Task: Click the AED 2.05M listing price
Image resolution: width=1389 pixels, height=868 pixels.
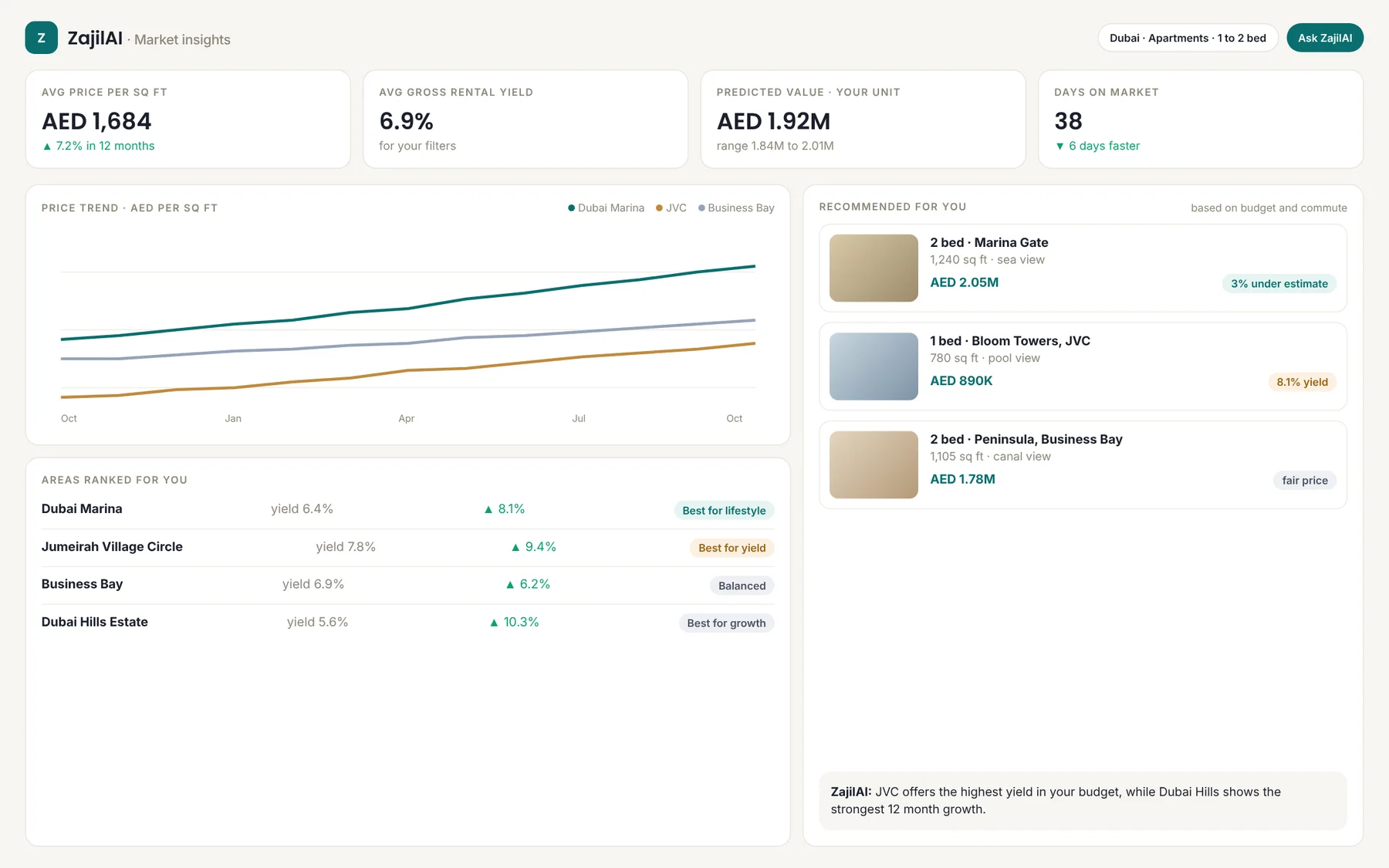Action: tap(964, 282)
